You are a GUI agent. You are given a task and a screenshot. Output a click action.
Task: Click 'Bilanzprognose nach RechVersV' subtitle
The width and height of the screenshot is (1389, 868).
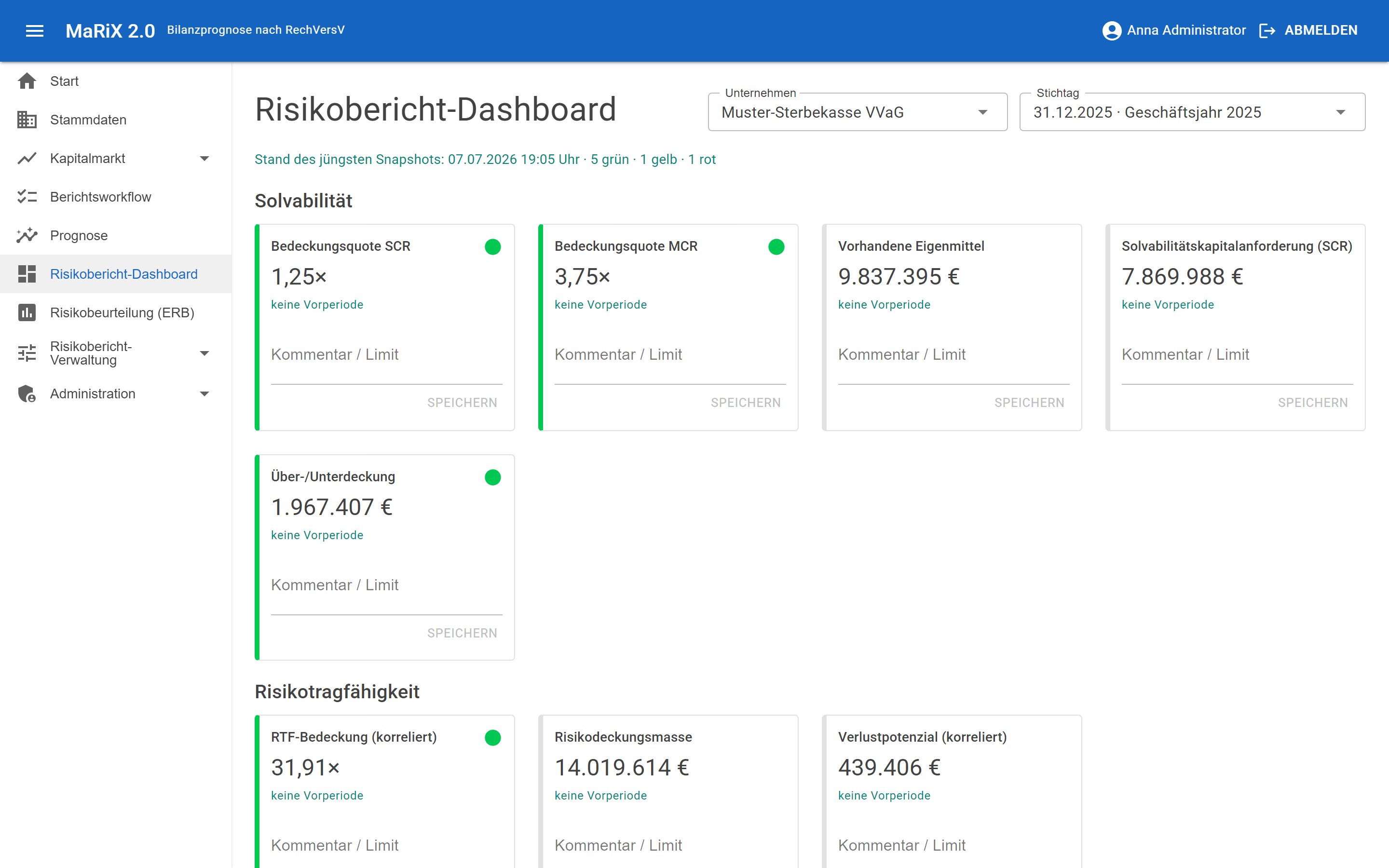tap(256, 30)
